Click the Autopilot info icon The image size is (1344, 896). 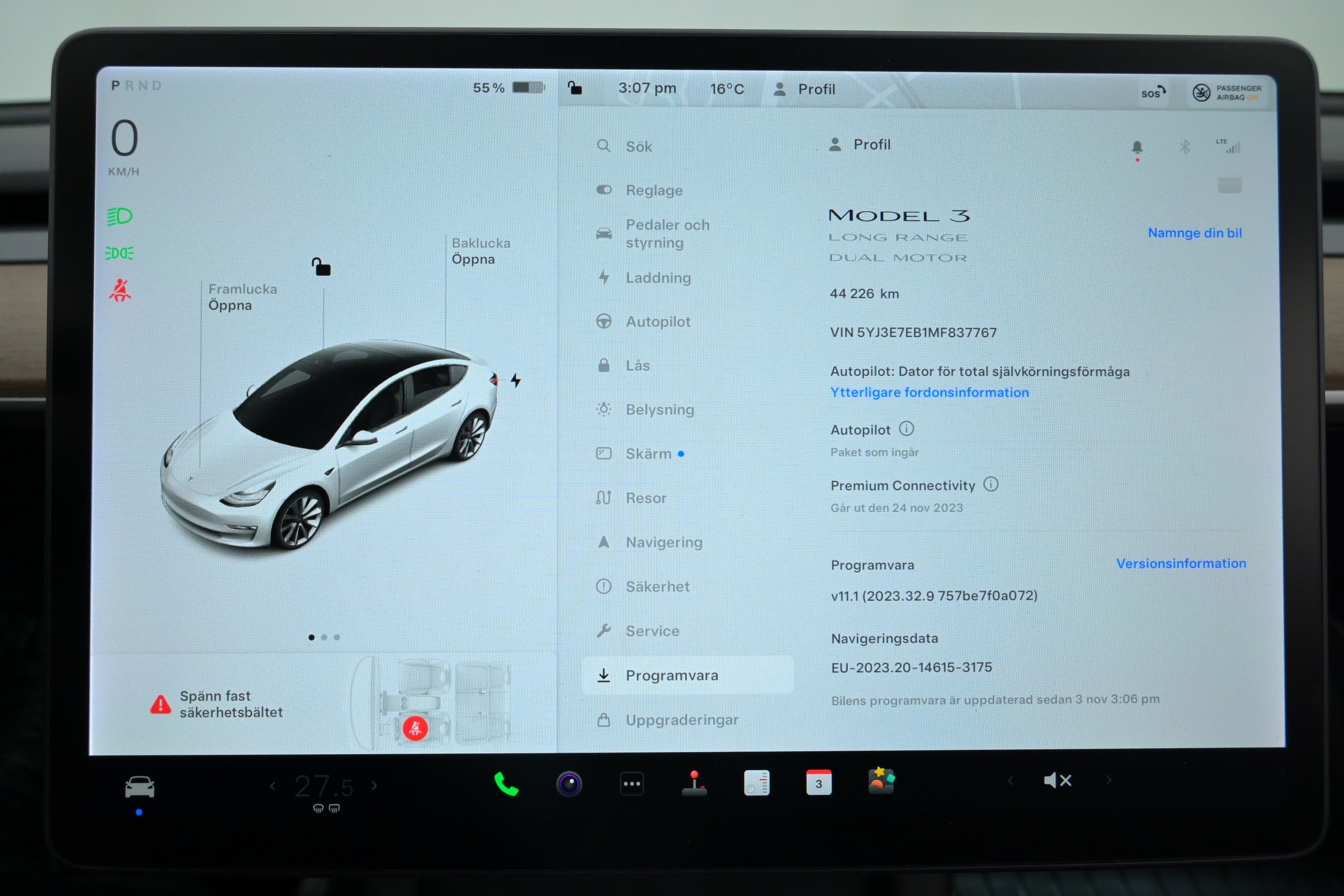coord(906,428)
